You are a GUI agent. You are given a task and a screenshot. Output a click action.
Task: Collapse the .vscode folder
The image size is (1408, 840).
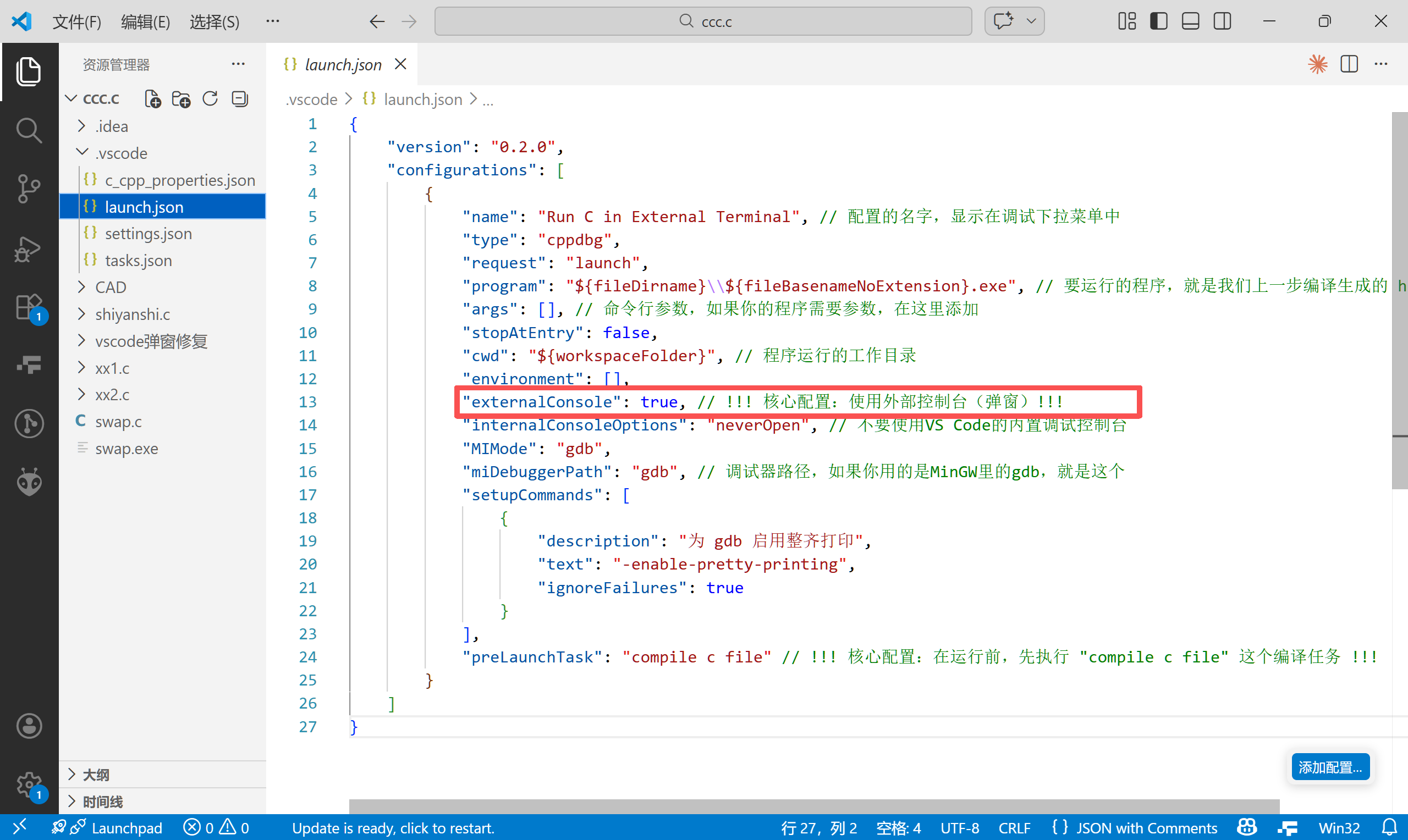click(x=81, y=153)
